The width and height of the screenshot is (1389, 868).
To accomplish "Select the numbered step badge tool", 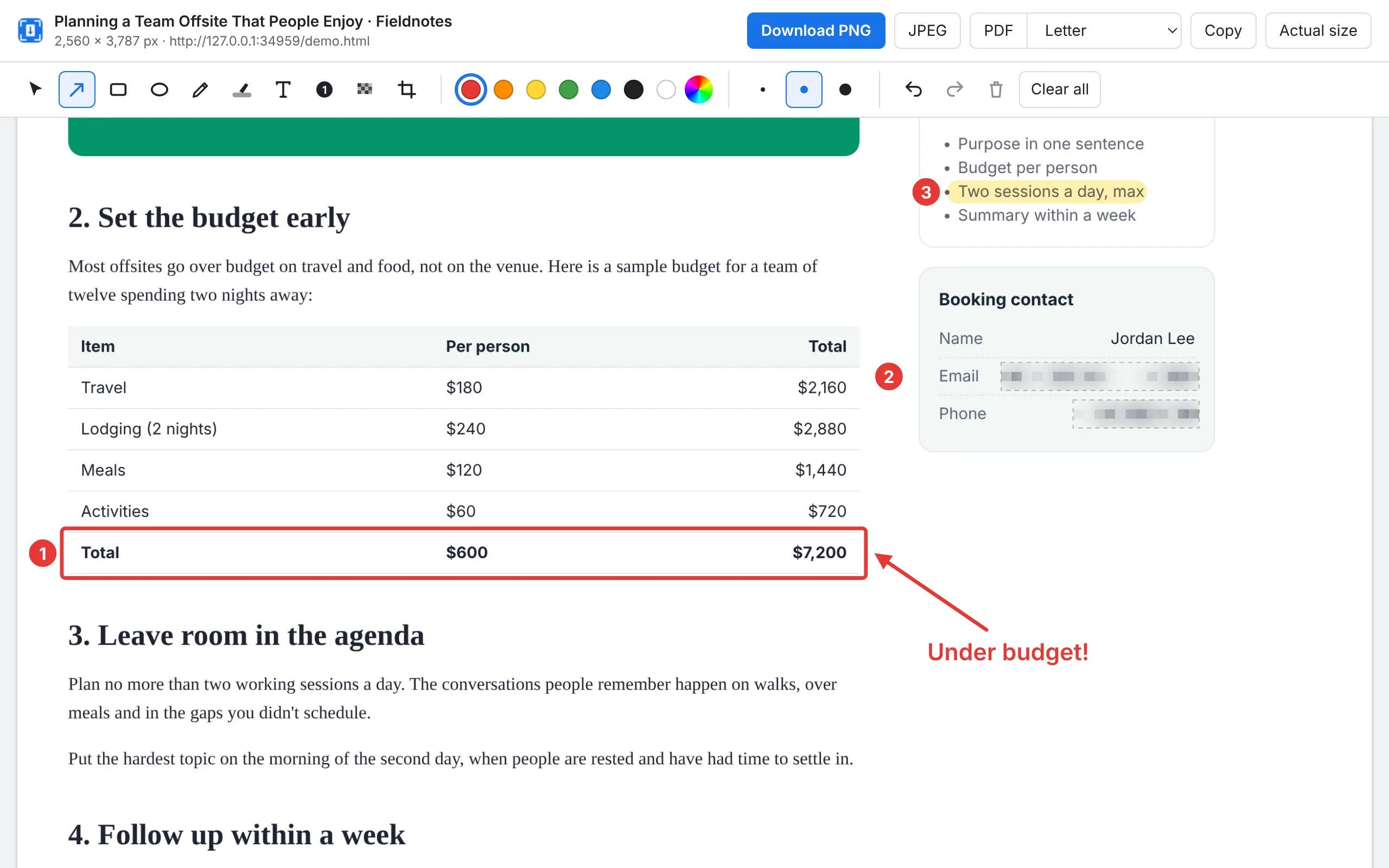I will click(x=324, y=89).
